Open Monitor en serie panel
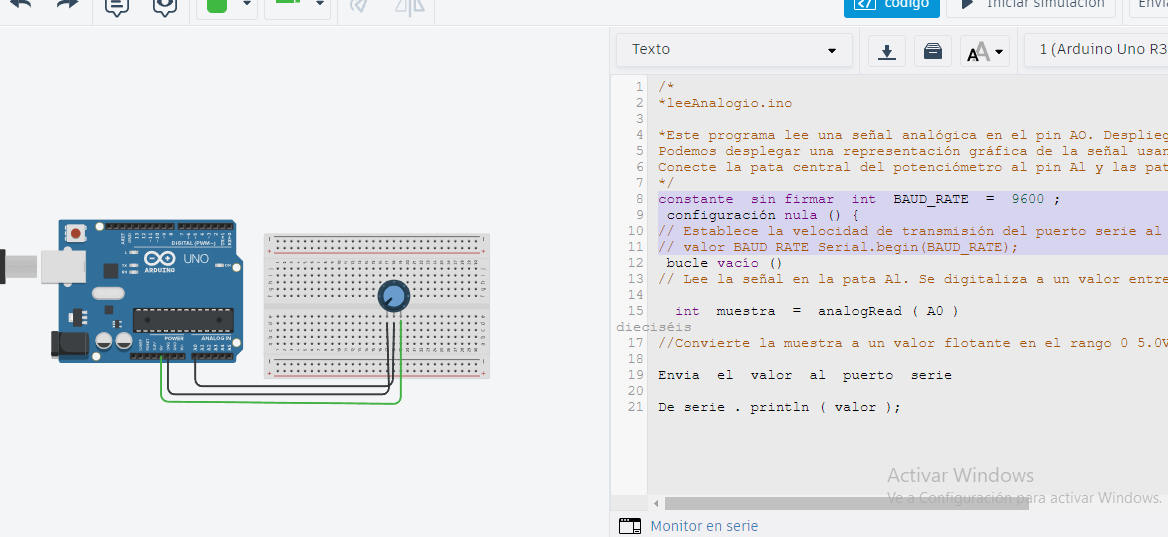Screen dimensions: 1168x537 click(x=703, y=526)
